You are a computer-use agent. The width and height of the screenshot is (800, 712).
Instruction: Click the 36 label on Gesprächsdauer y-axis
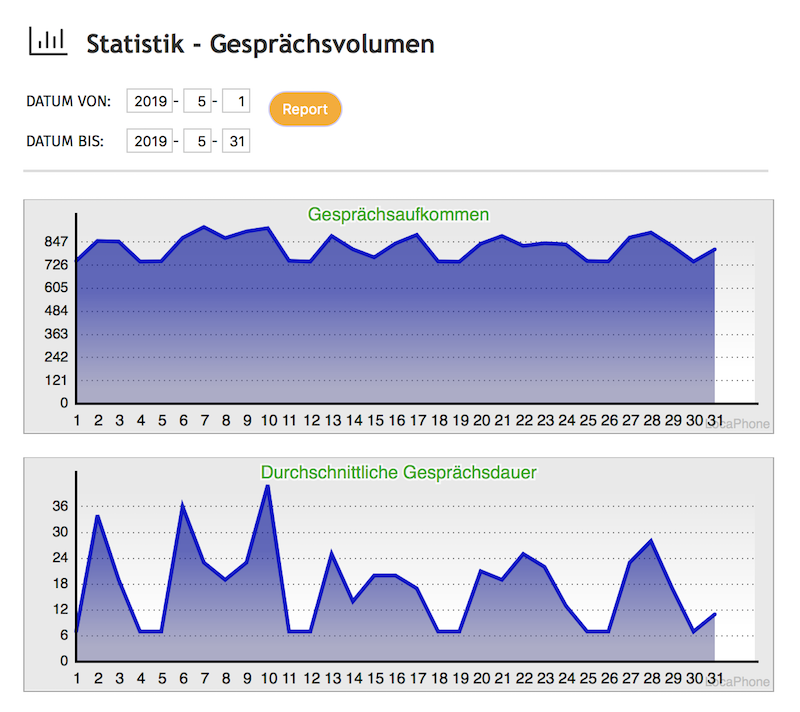(x=60, y=506)
